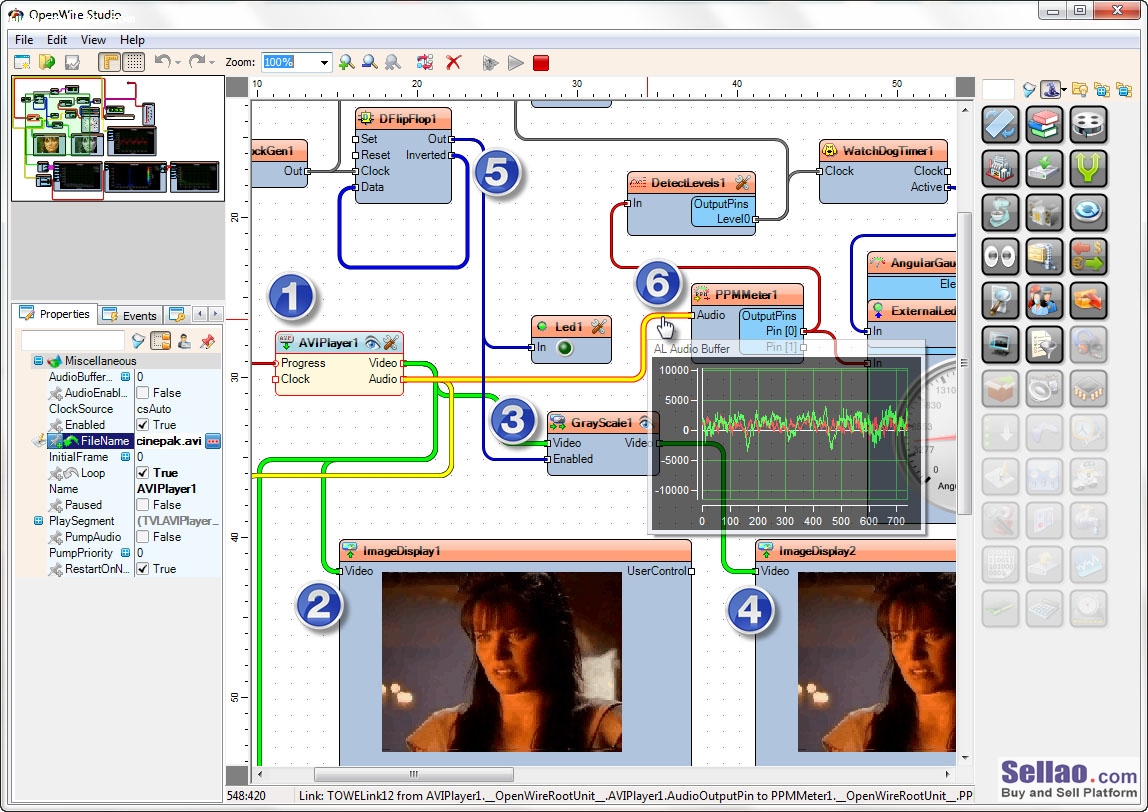Screen dimensions: 1148x812
Task: Check the Paused property checkbox
Action: tap(143, 505)
